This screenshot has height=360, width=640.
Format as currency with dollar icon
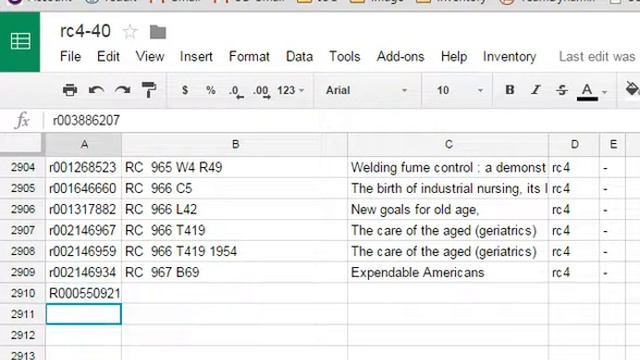tap(185, 90)
